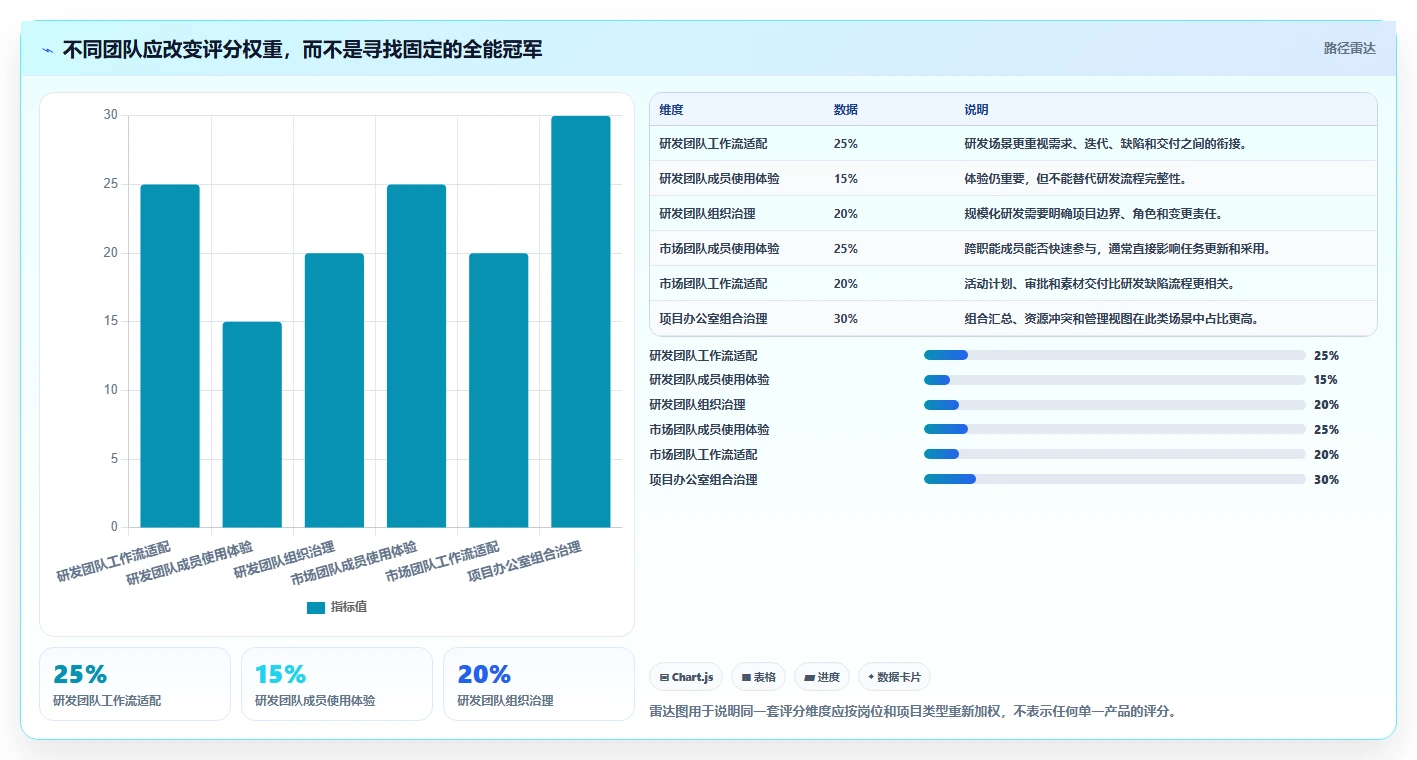
Task: Click progress list label 市场团队工作流适配
Action: tap(703, 455)
